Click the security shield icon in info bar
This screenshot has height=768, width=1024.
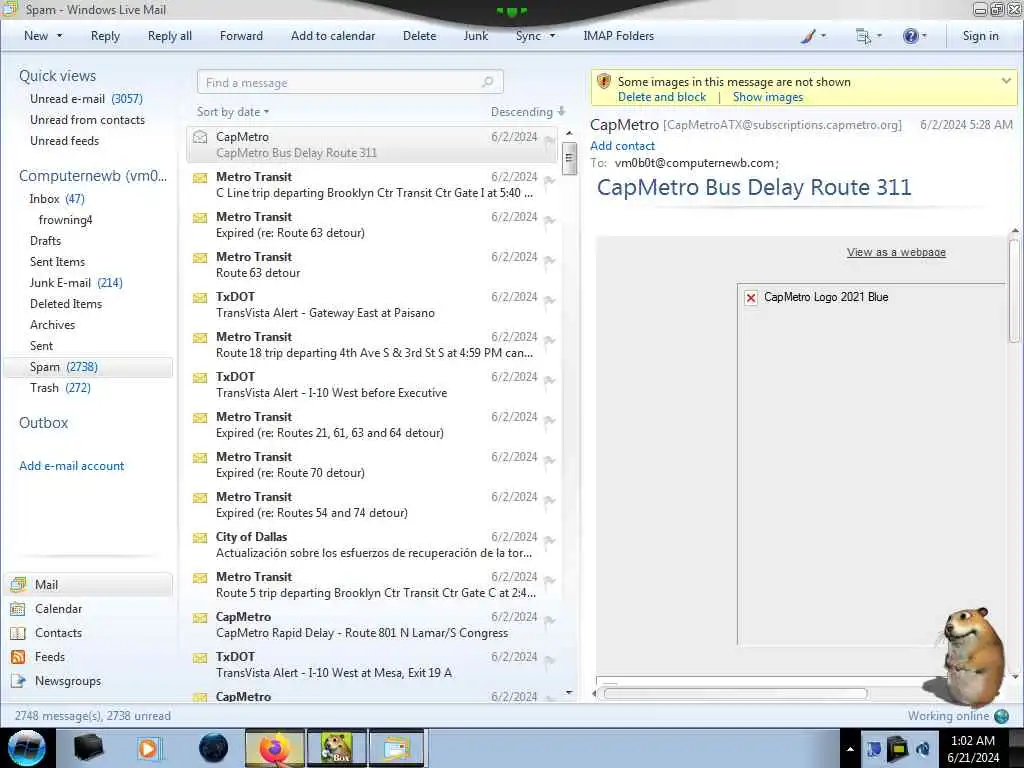pos(604,82)
